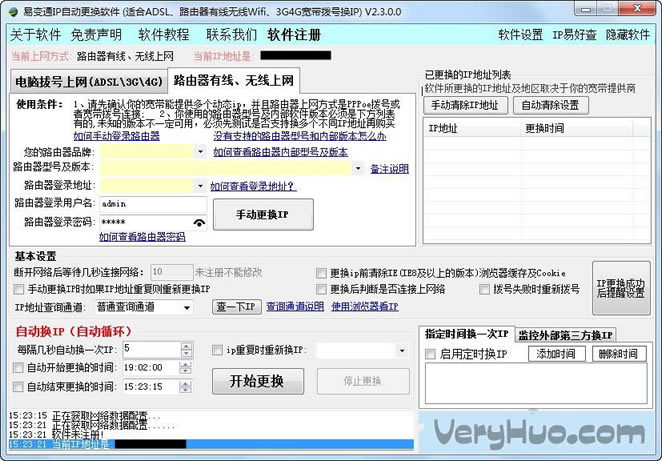This screenshot has height=461, width=662.
Task: Toggle 手动更换IP时如果IP地址重复则重新更换IP checkbox
Action: point(19,289)
